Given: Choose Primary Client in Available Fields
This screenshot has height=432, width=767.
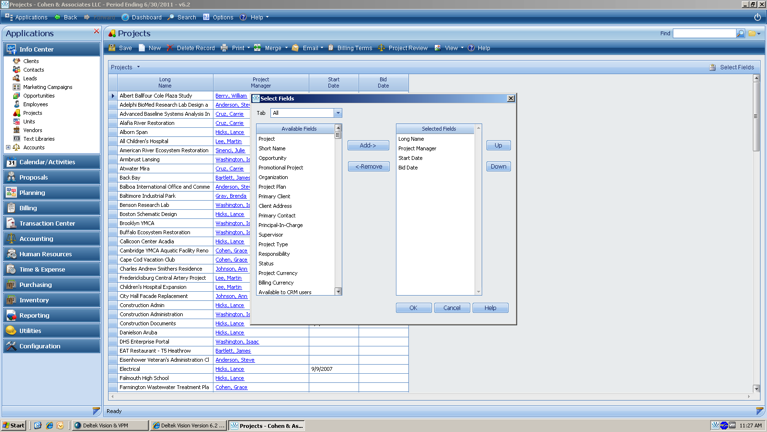Looking at the screenshot, I should coord(274,196).
